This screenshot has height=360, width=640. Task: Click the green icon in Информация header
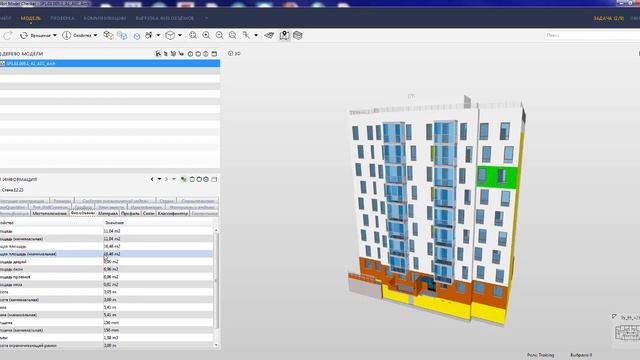point(184,179)
